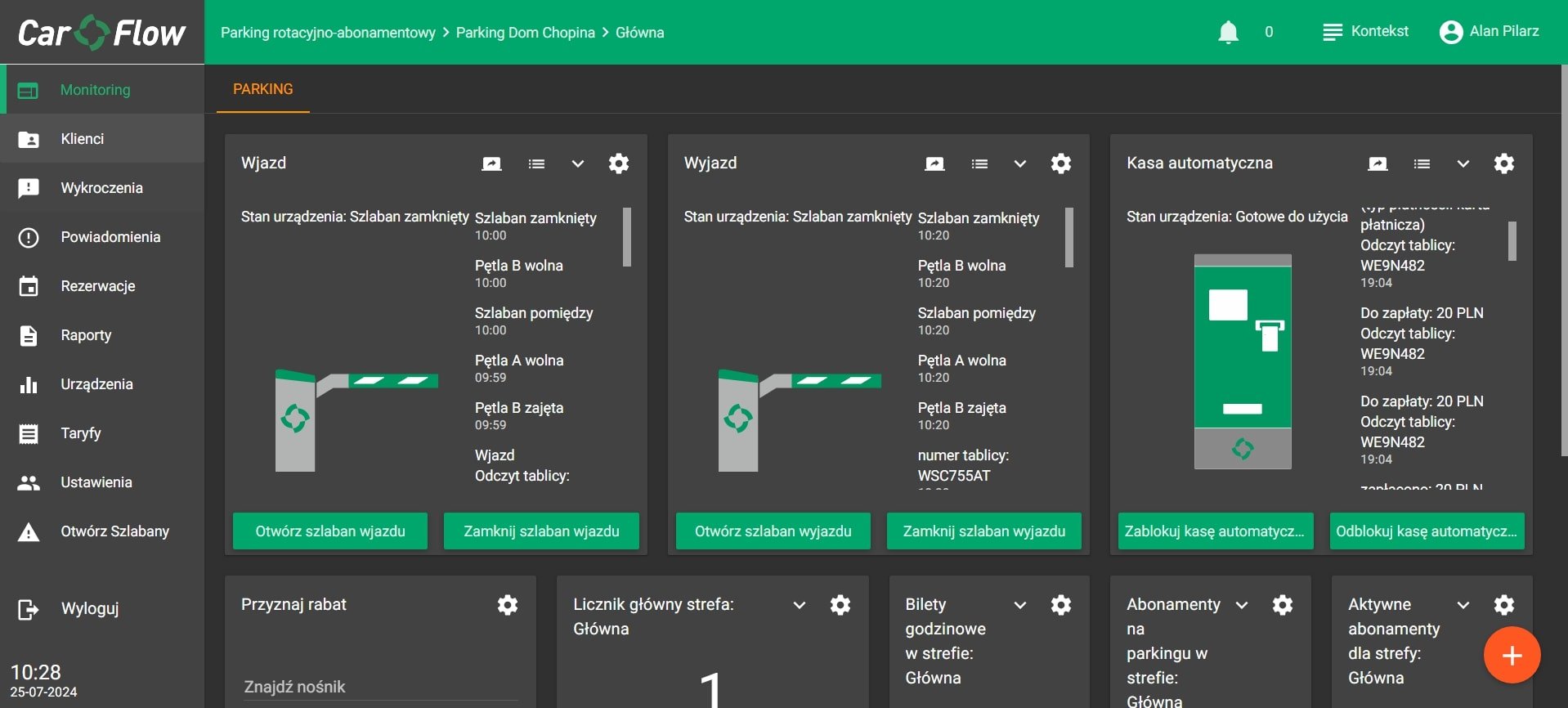Open settings gear in Wjazd panel
Viewport: 1568px width, 708px height.
coord(619,164)
